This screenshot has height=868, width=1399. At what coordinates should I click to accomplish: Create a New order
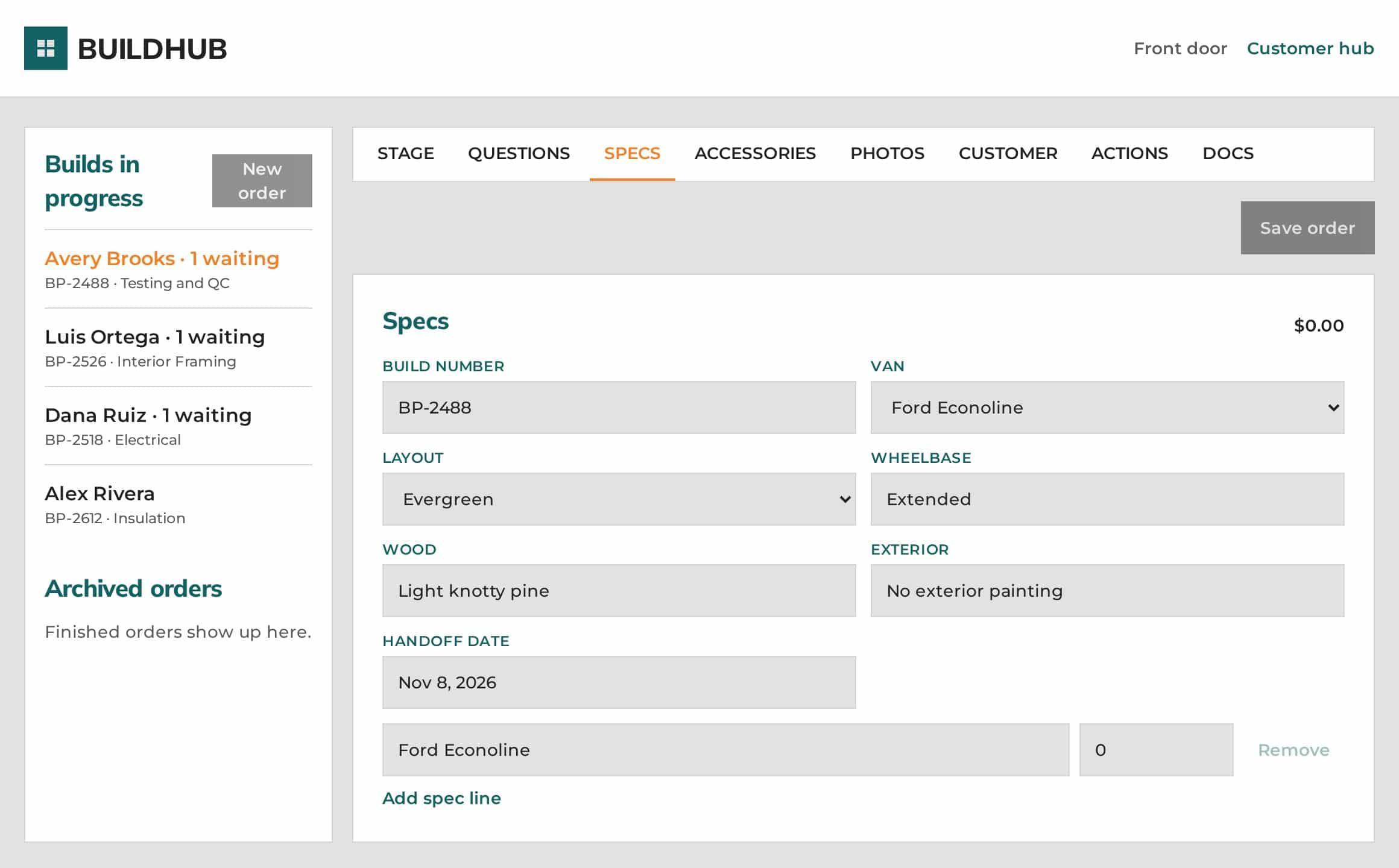262,181
